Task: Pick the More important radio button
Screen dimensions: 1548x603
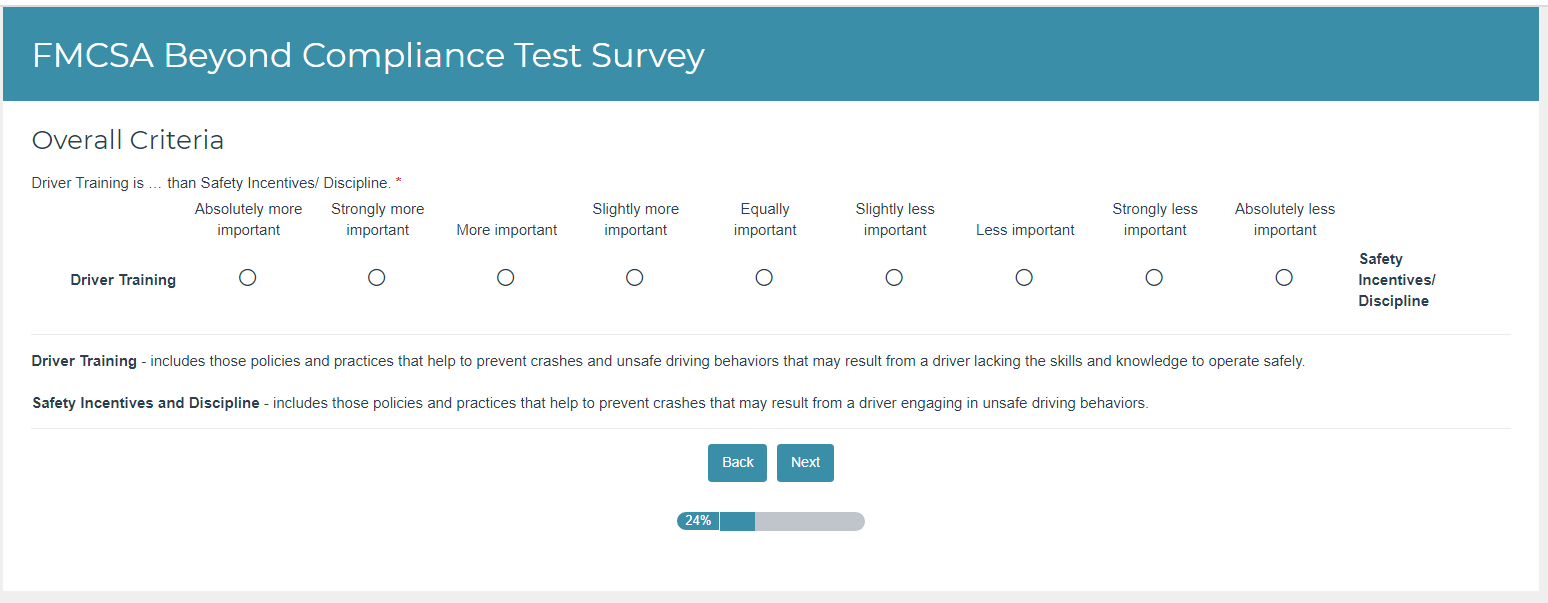Action: (506, 278)
